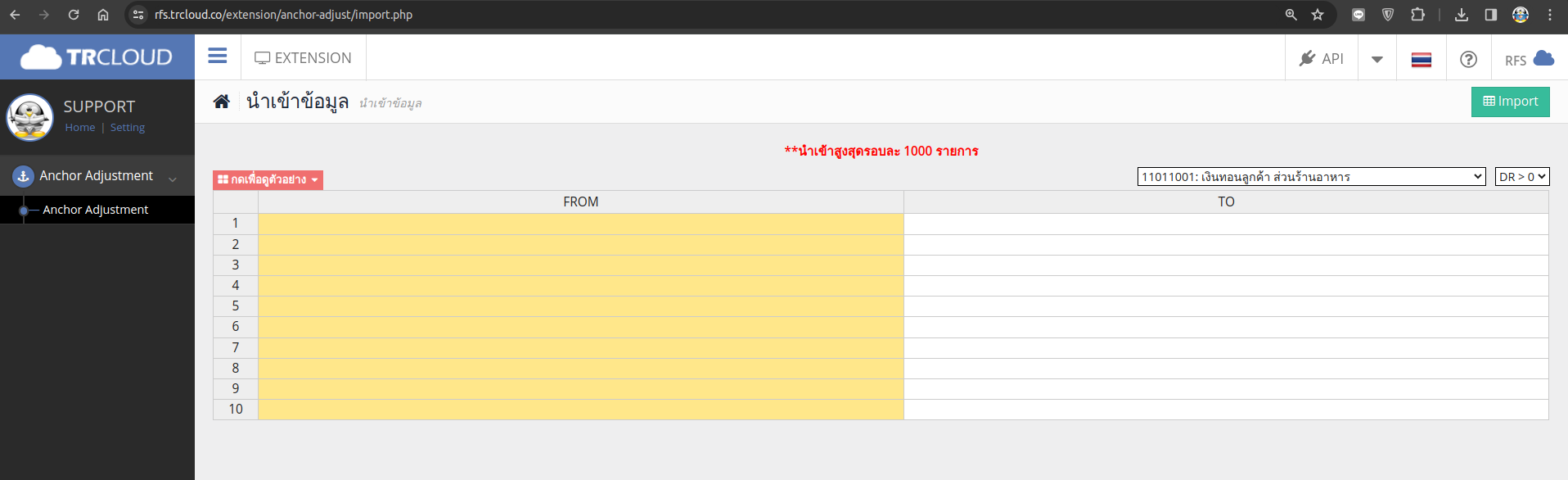1568x480 pixels.
Task: Open the browser downloads icon
Action: click(1462, 15)
